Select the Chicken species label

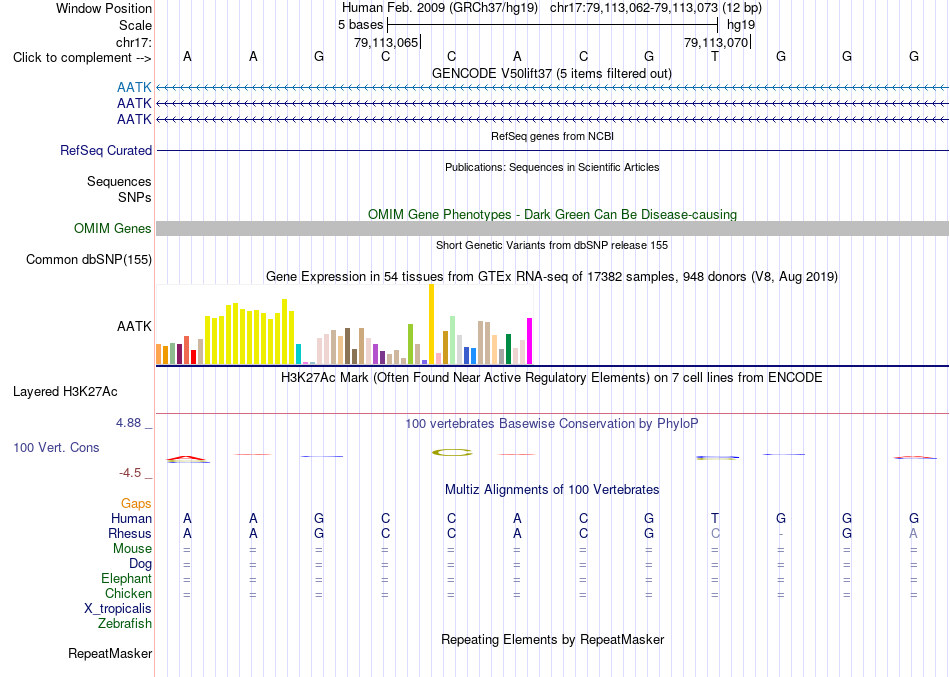[128, 593]
